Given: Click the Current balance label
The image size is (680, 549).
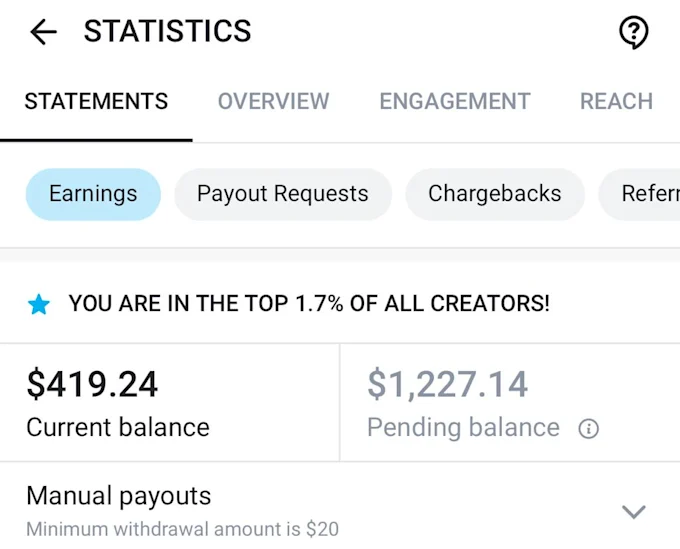Looking at the screenshot, I should click(118, 428).
